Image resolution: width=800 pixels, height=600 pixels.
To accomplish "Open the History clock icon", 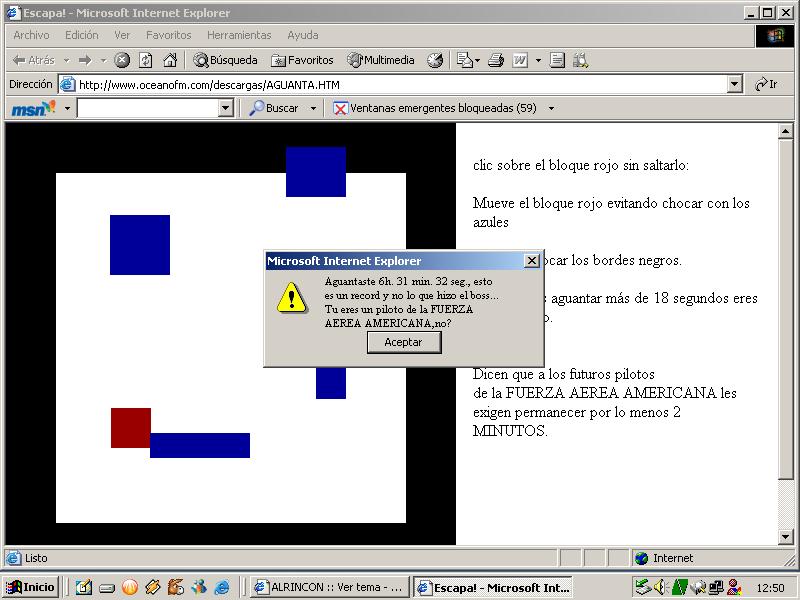I will pyautogui.click(x=435, y=60).
